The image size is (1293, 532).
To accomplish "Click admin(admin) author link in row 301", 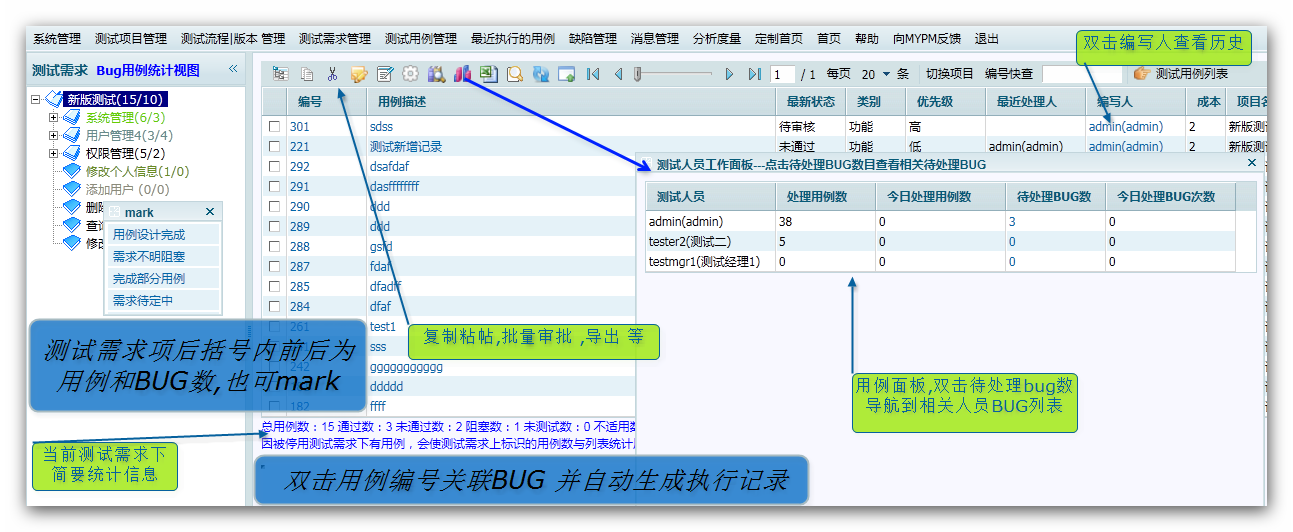I will pyautogui.click(x=1126, y=127).
